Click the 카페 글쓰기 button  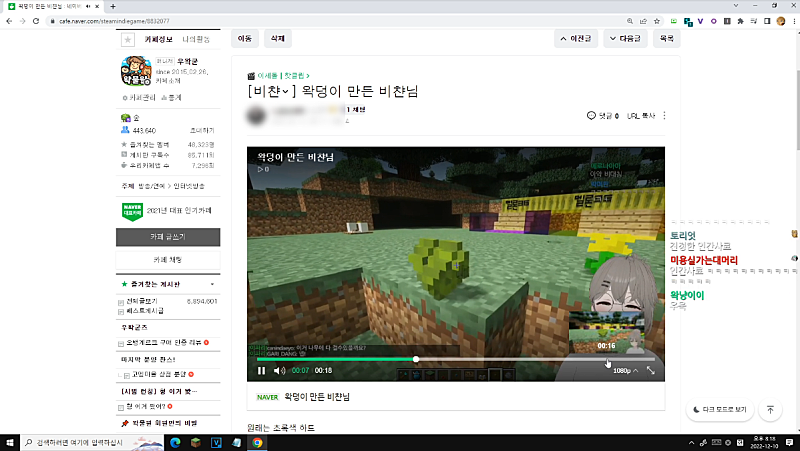point(168,237)
